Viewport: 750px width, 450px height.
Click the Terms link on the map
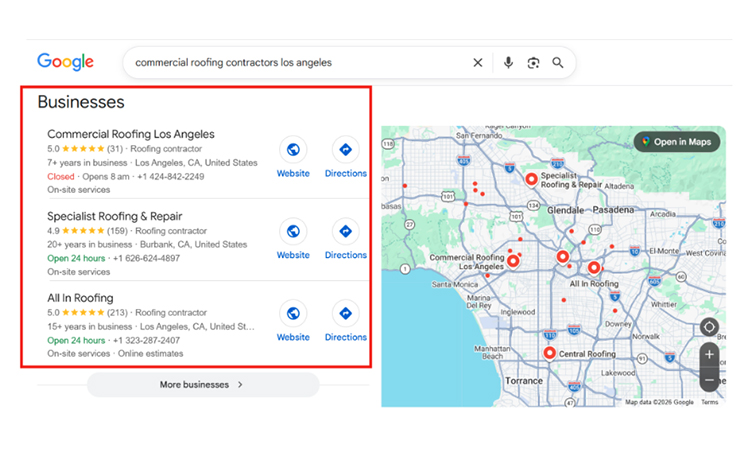tap(709, 402)
